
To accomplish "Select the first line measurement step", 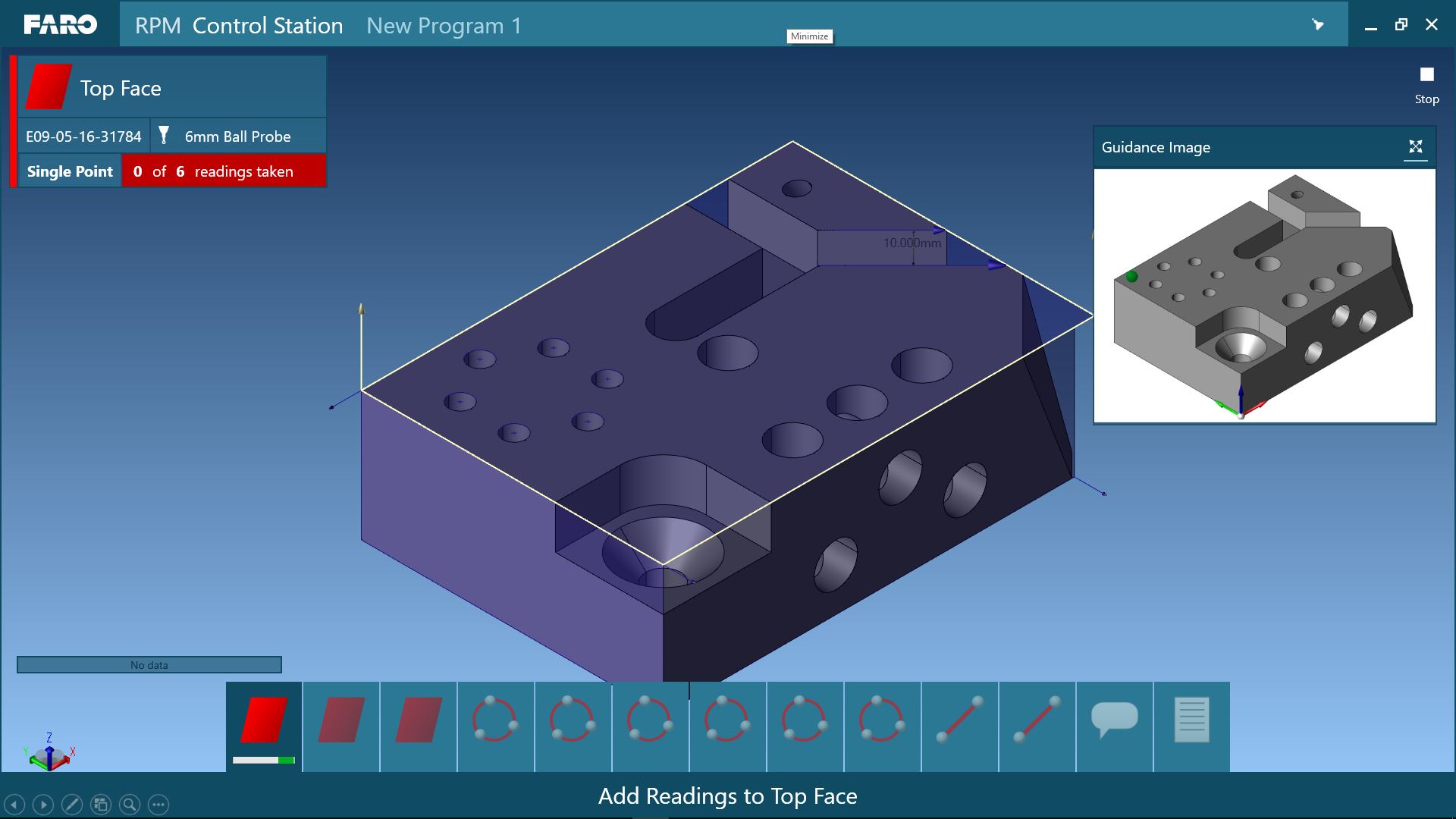I will click(959, 720).
